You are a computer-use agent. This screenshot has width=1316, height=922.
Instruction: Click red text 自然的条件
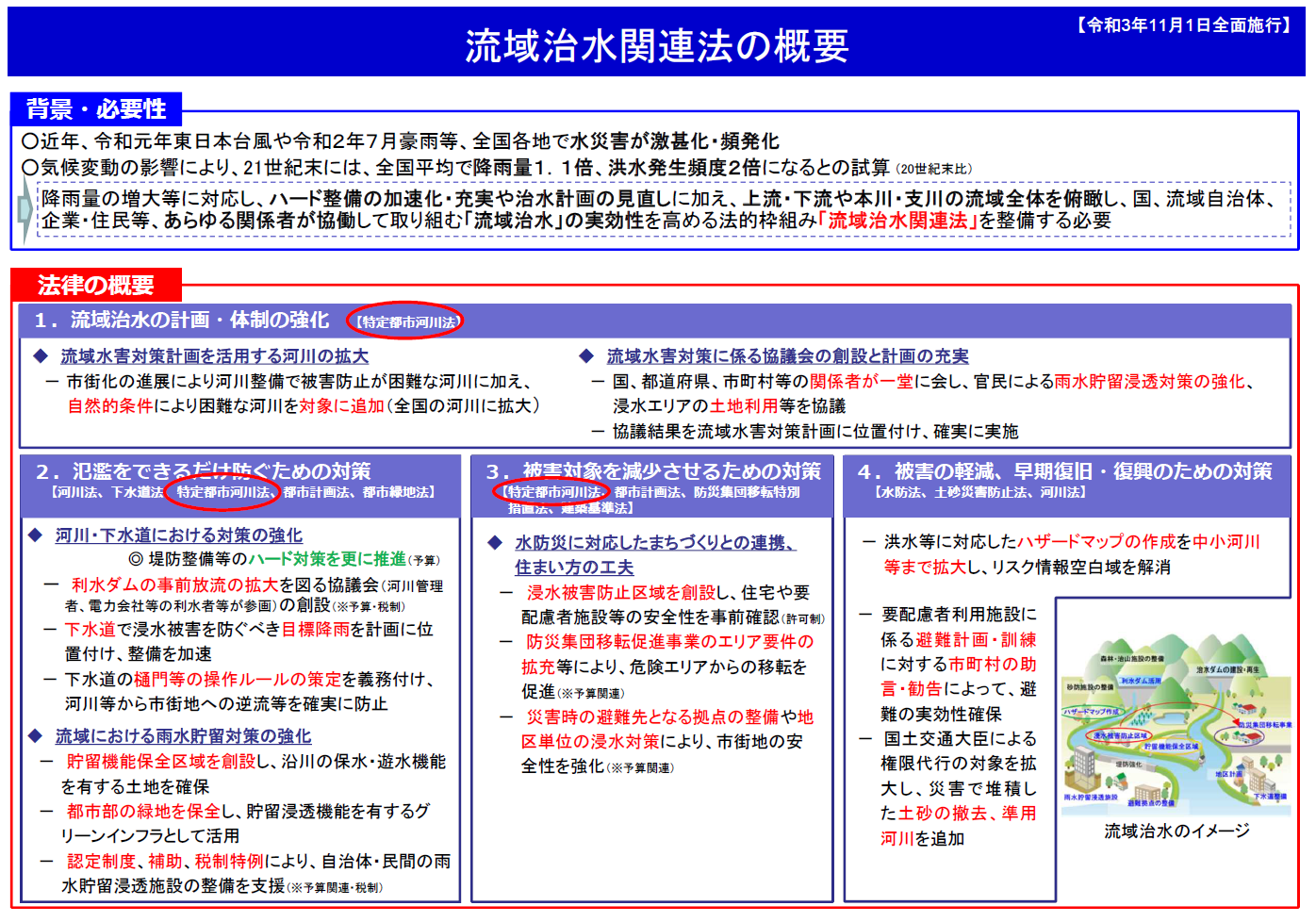[x=110, y=406]
